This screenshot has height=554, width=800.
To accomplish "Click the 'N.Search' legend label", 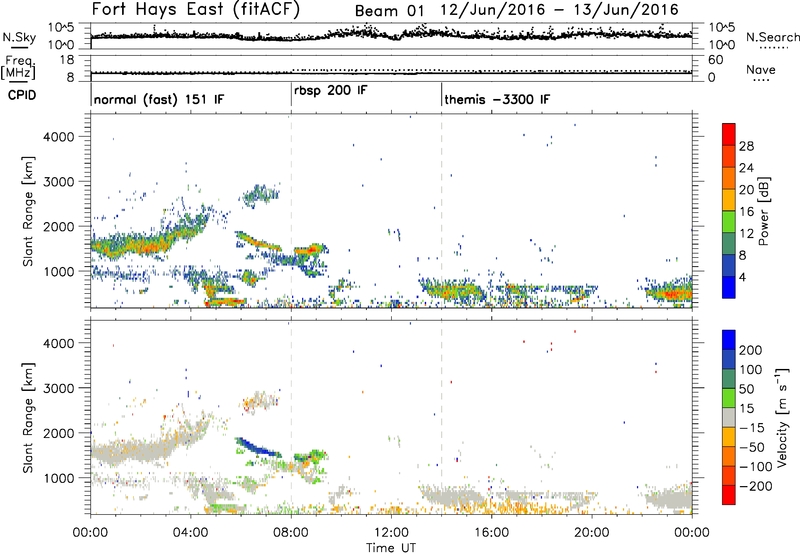I will [773, 37].
